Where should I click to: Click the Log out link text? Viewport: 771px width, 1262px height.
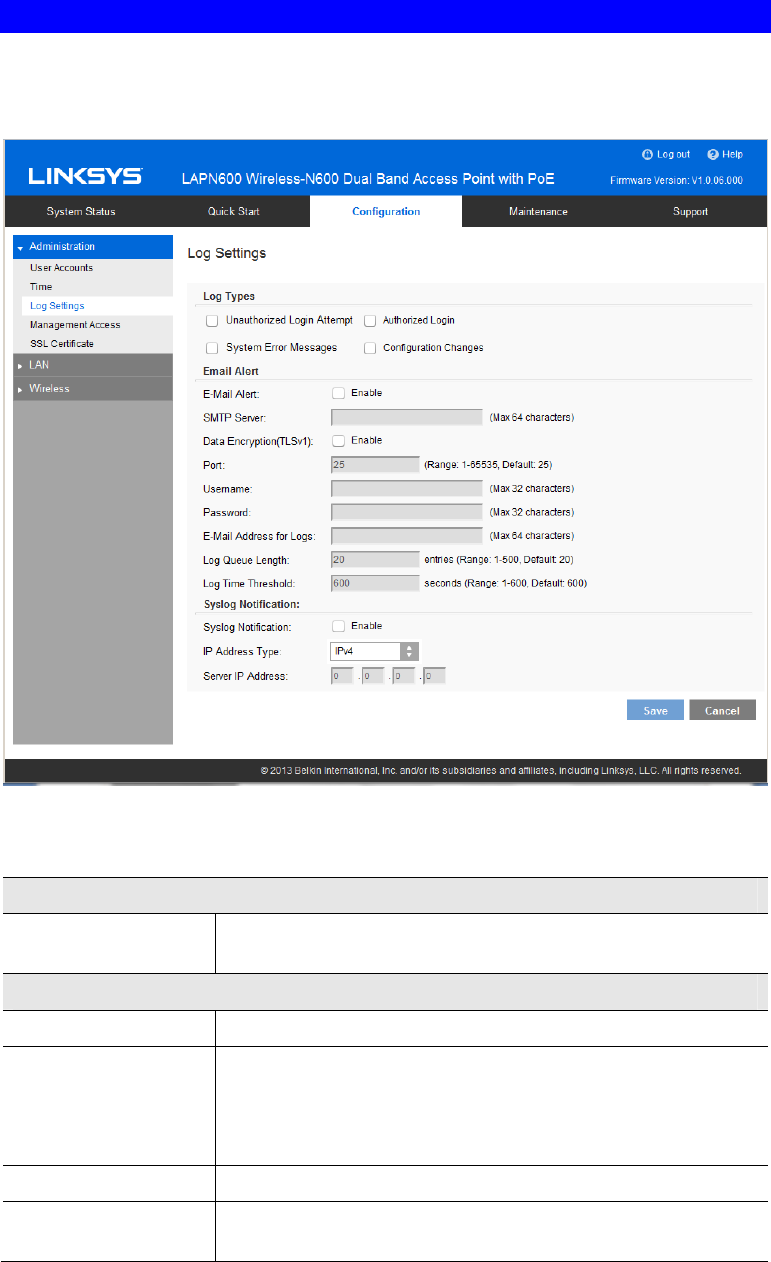673,154
